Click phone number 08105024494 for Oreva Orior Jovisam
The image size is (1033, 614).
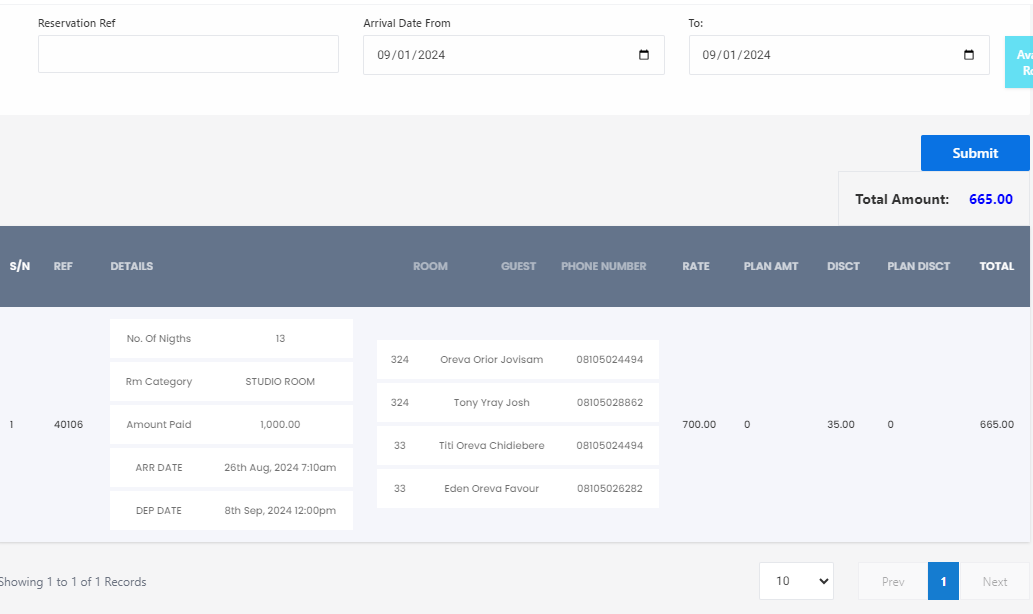click(x=610, y=360)
